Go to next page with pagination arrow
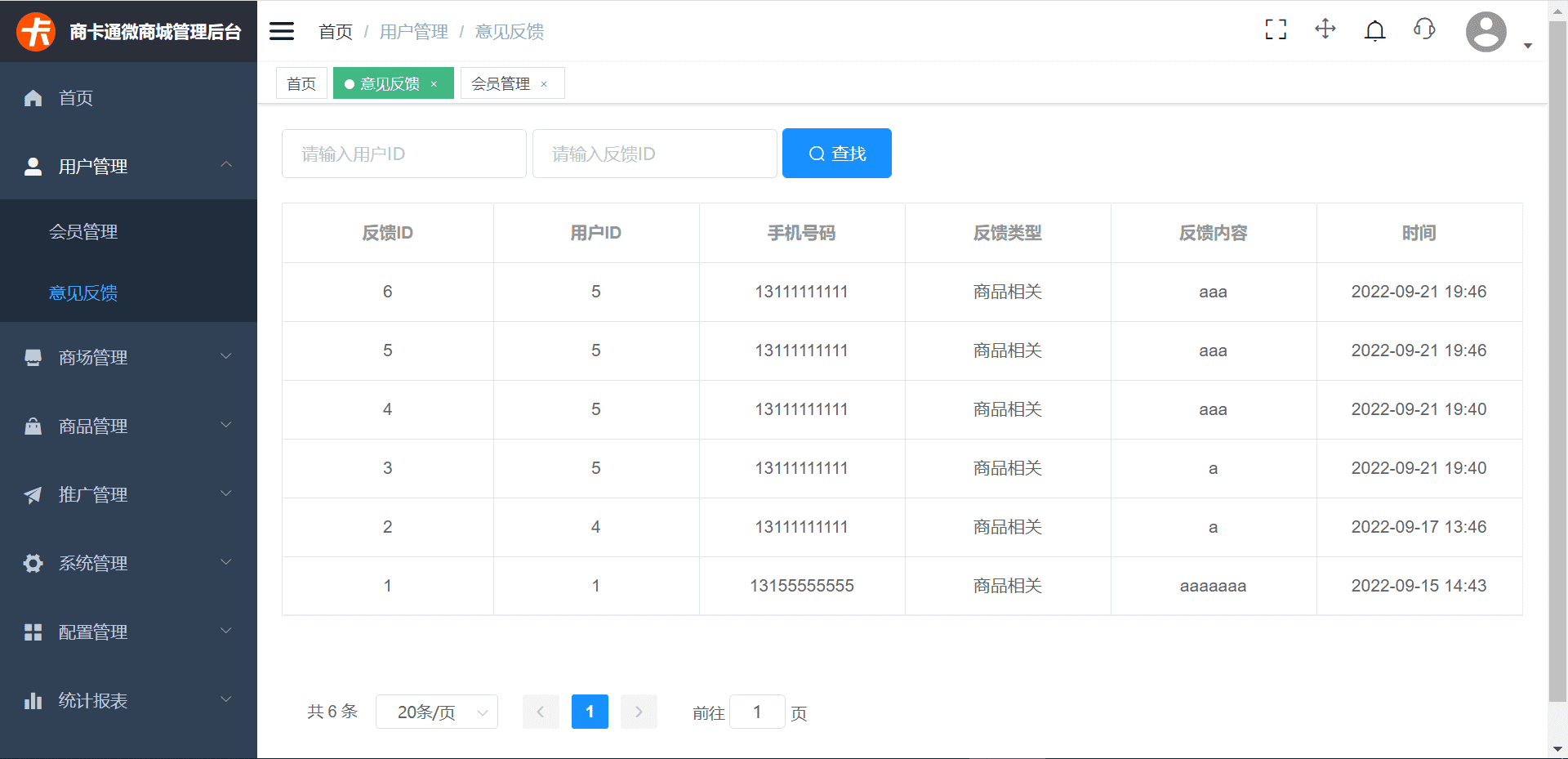 coord(639,712)
